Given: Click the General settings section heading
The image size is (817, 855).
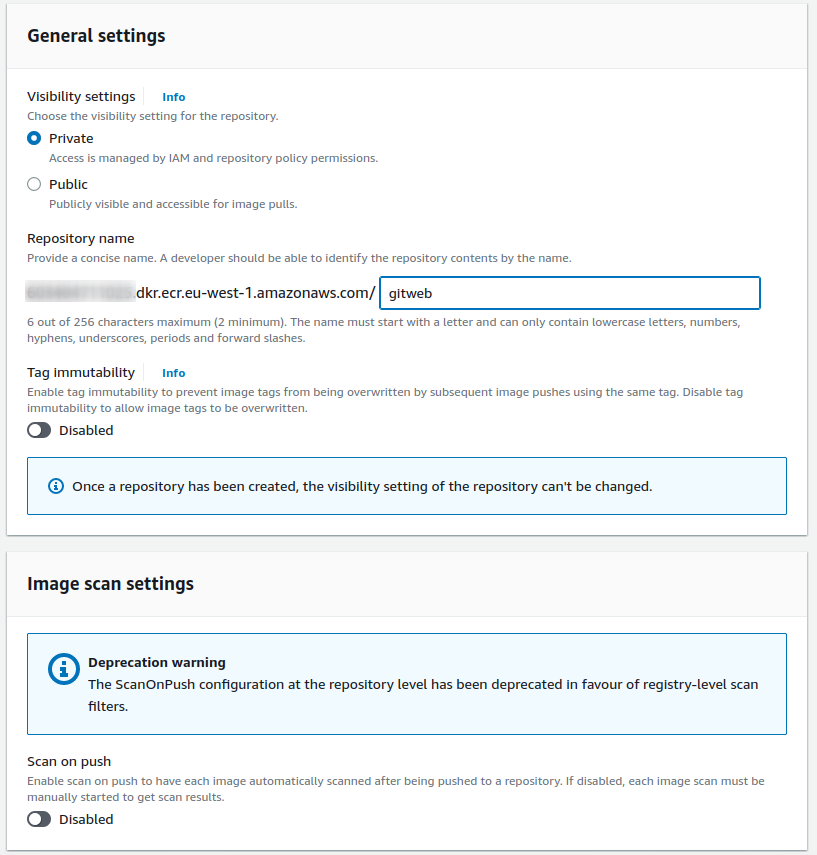Looking at the screenshot, I should click(96, 36).
